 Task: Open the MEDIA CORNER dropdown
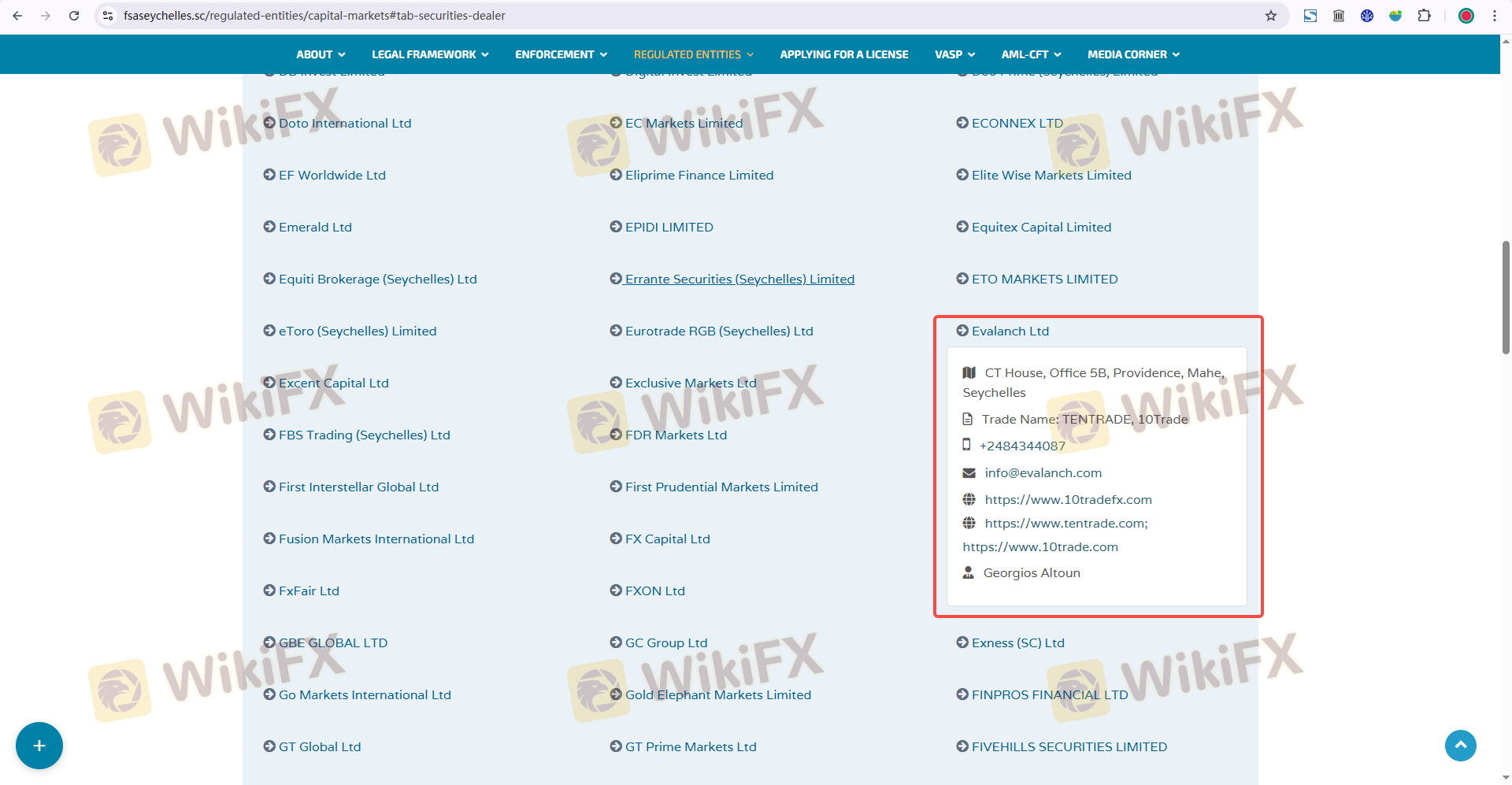(1133, 54)
